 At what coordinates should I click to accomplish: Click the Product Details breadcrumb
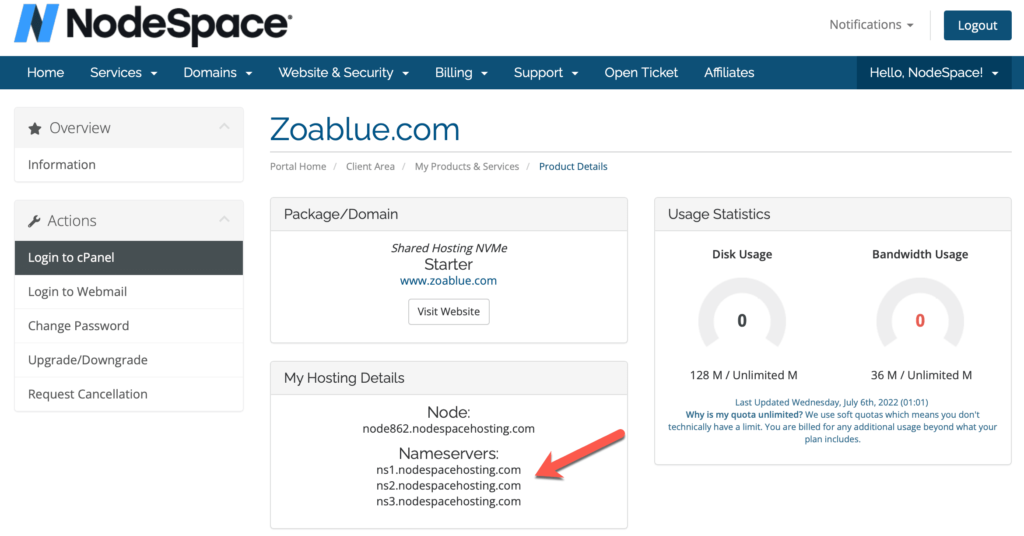click(573, 166)
